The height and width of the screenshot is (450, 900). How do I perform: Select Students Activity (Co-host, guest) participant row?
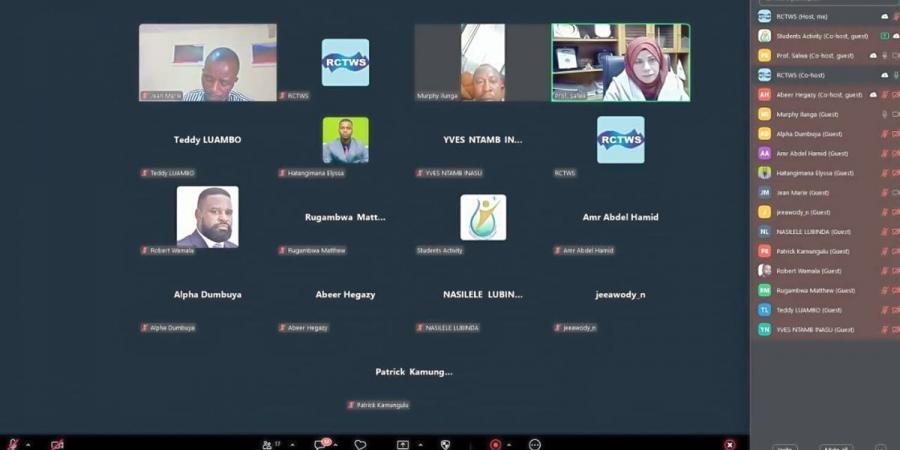825,36
